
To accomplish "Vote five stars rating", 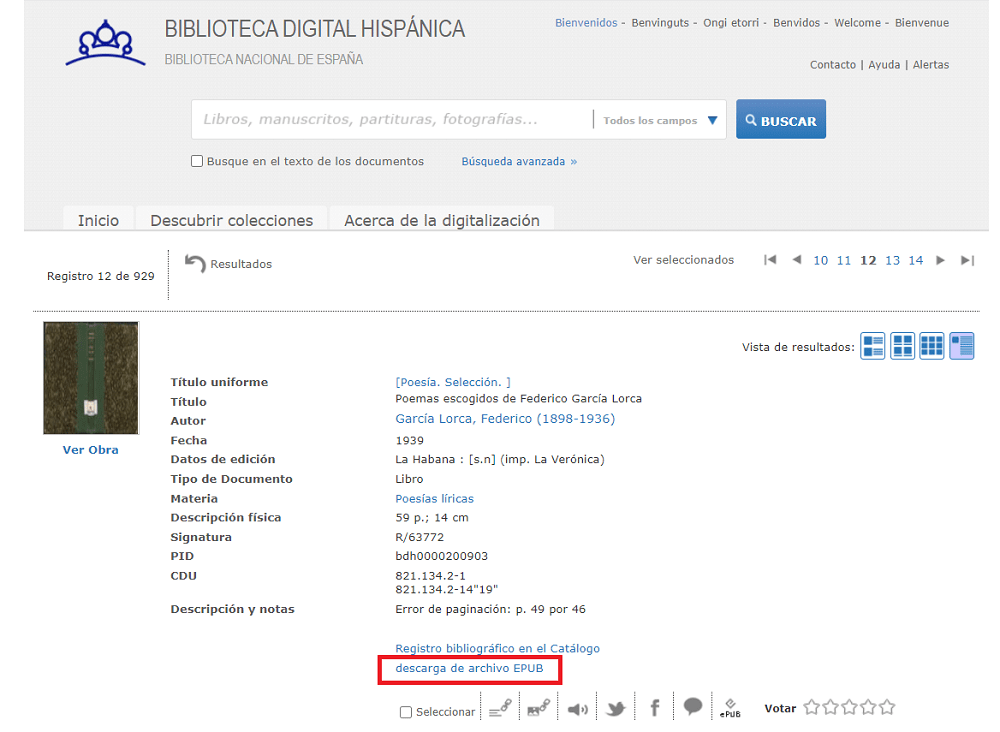I will (x=887, y=707).
